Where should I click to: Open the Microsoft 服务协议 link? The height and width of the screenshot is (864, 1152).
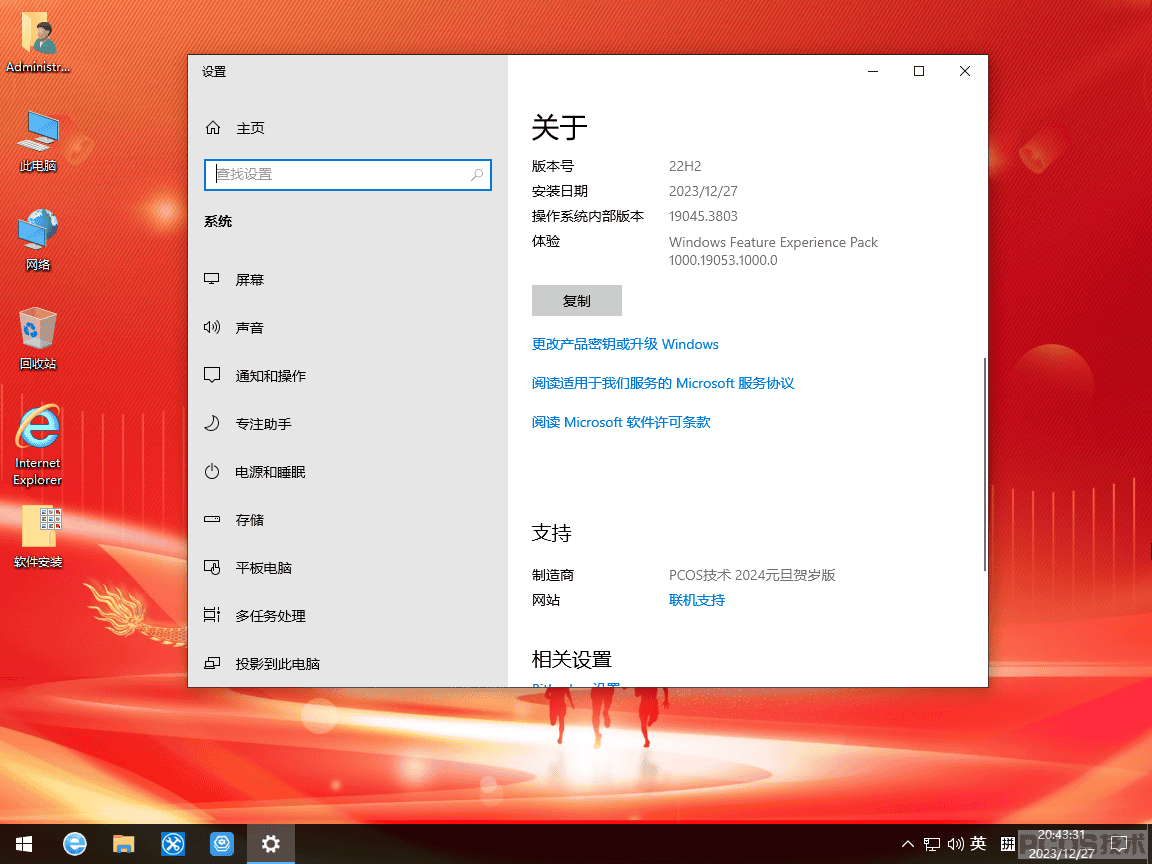coord(663,383)
